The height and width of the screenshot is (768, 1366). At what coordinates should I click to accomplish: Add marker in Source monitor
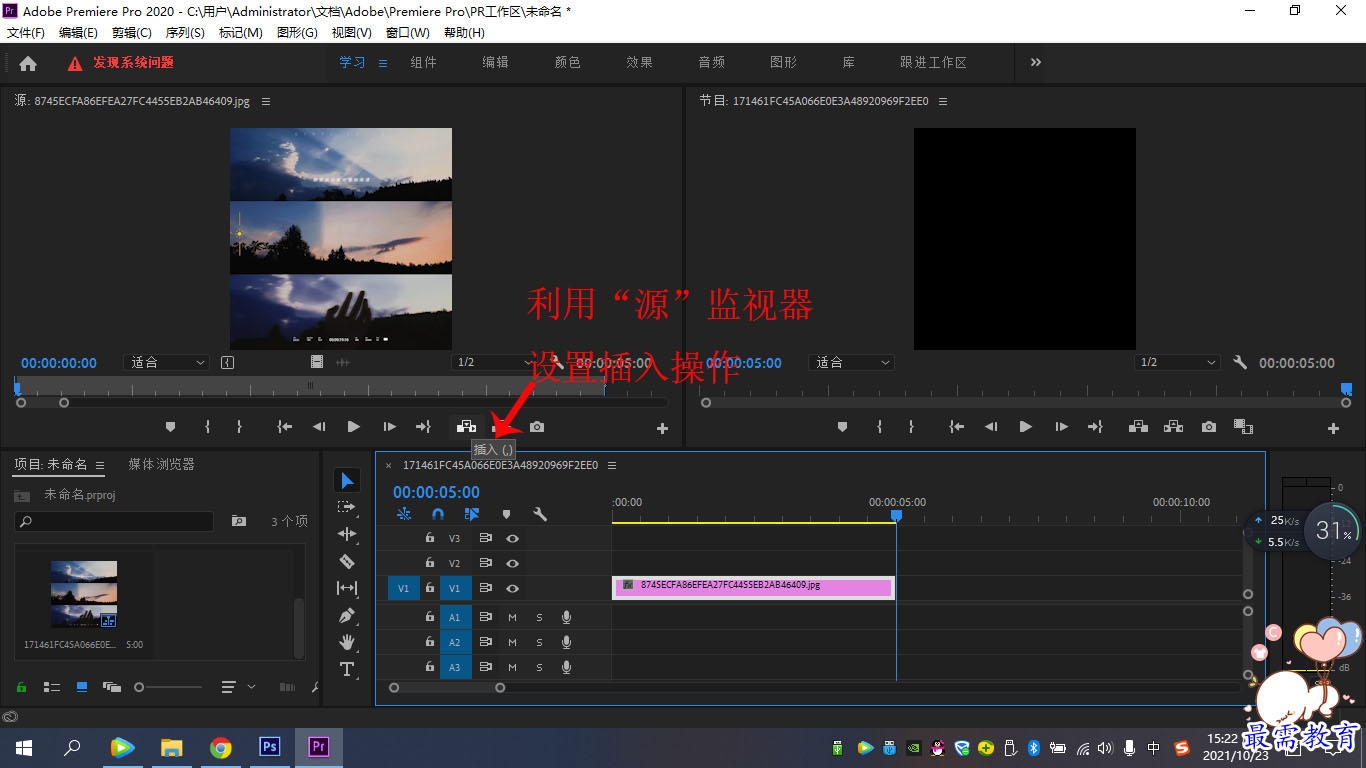170,427
